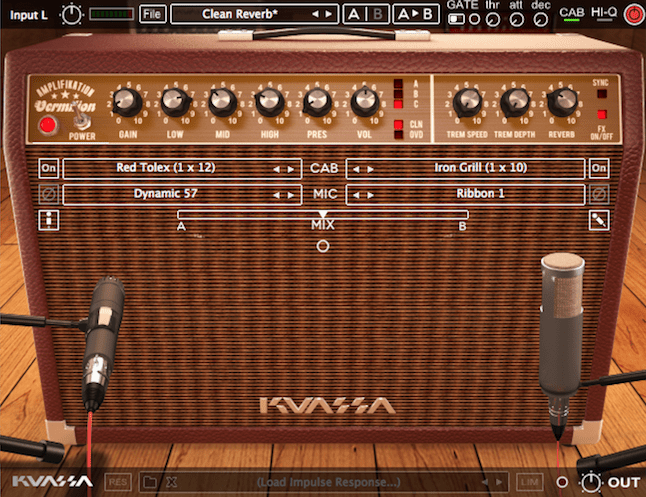Clear the loaded impulse response with X

coord(170,483)
